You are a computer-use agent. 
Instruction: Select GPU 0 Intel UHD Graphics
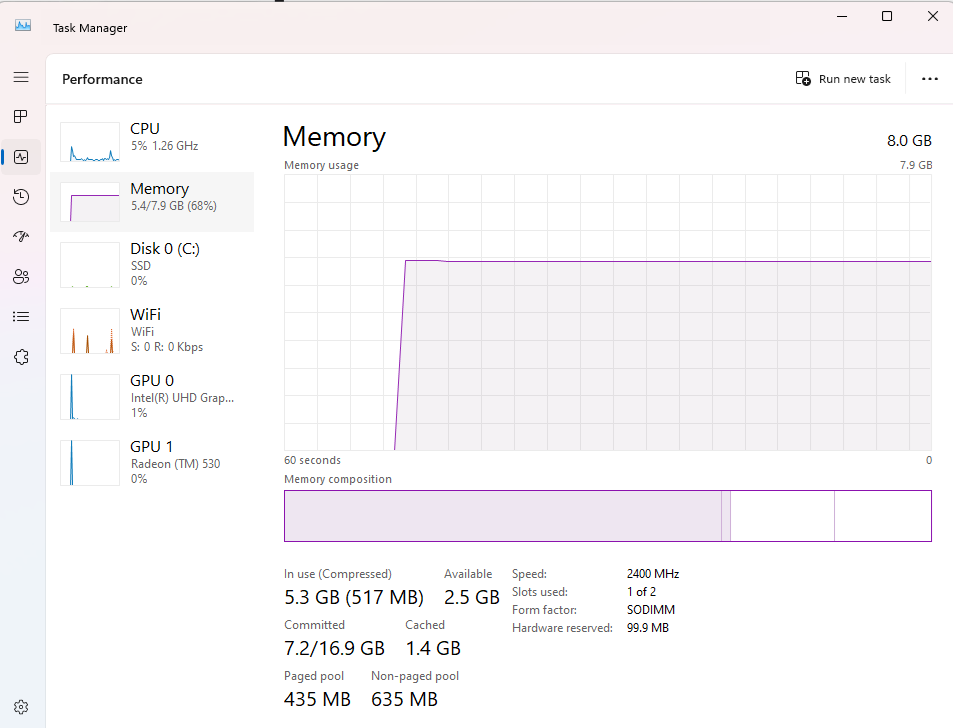[x=152, y=396]
